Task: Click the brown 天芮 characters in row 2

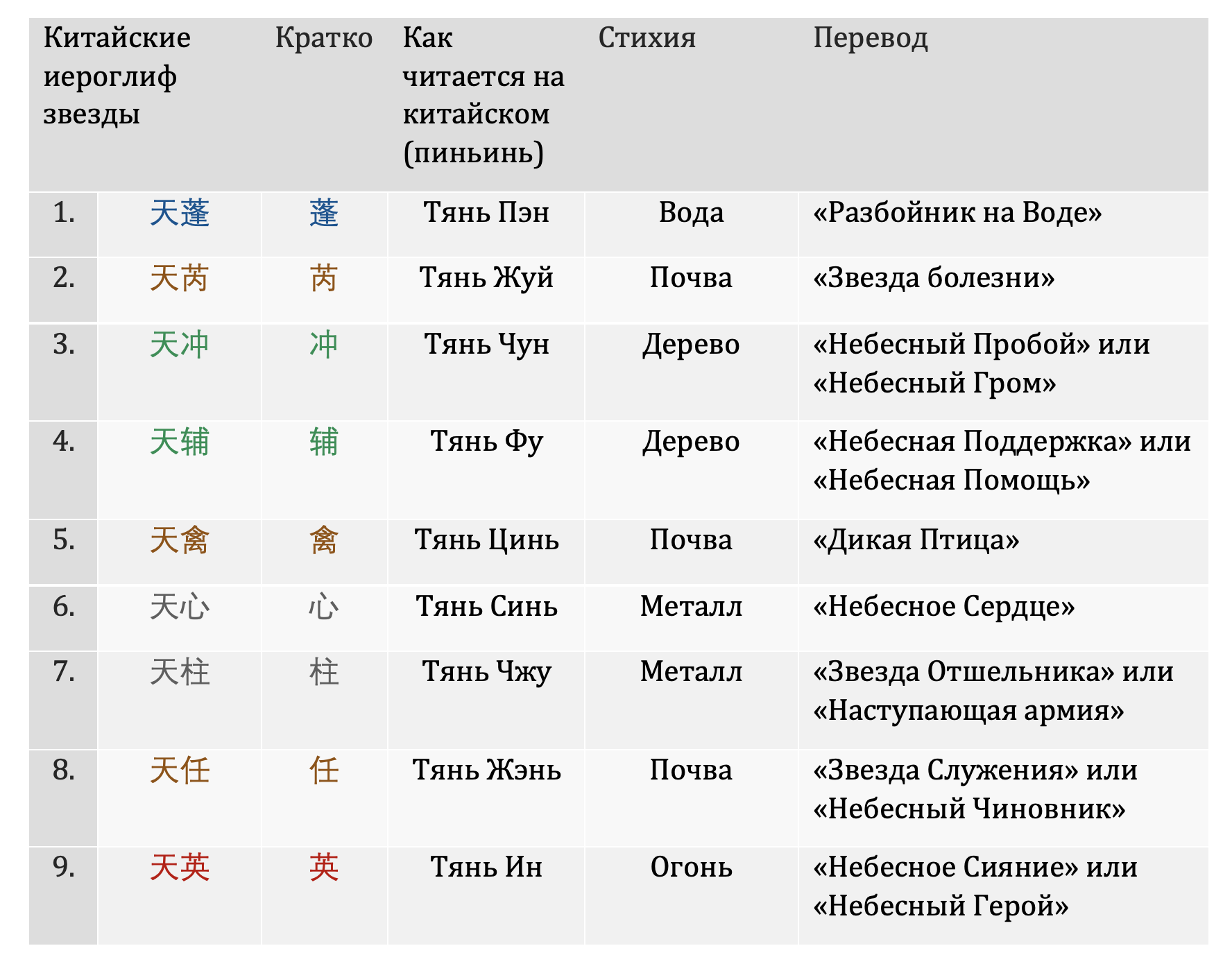Action: pos(180,279)
